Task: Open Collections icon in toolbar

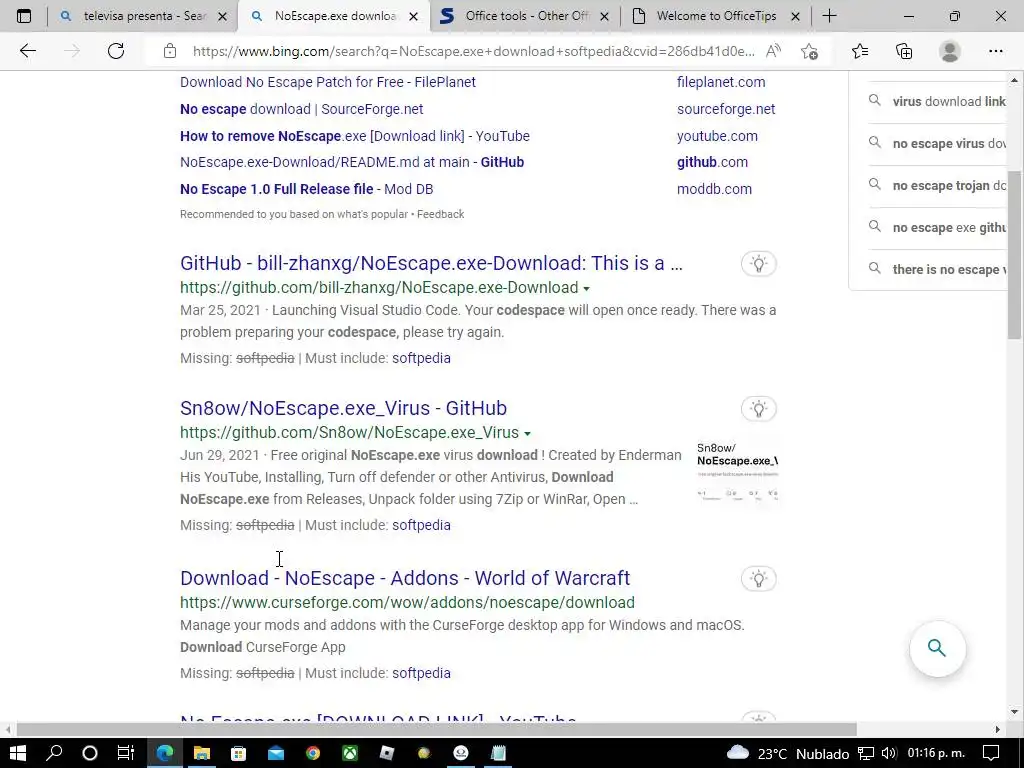Action: [x=904, y=51]
